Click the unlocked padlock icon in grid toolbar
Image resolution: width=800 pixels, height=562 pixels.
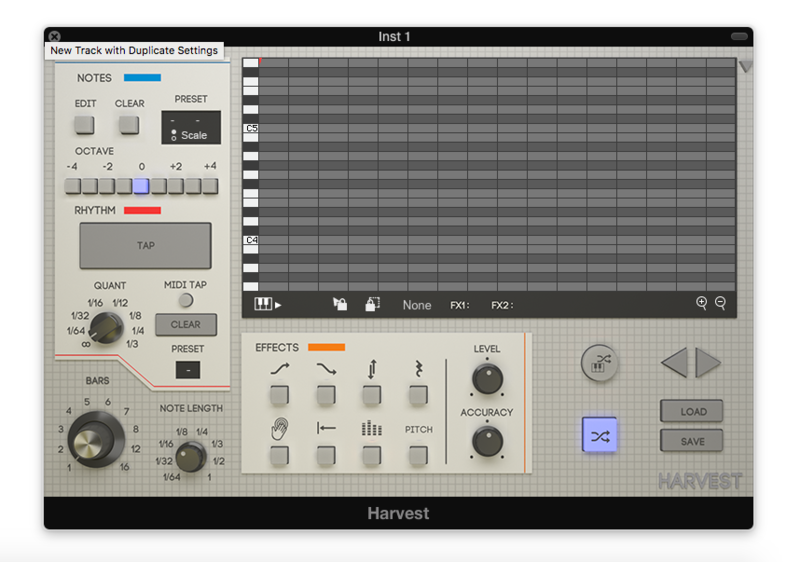340,304
